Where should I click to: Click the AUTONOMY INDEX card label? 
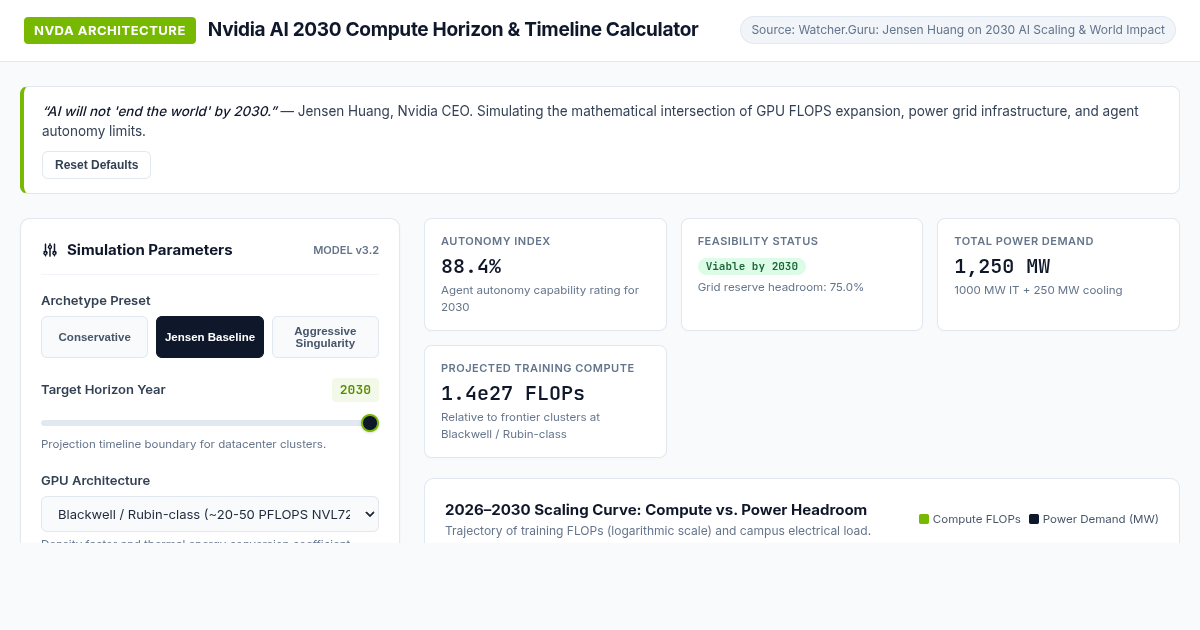(x=496, y=241)
